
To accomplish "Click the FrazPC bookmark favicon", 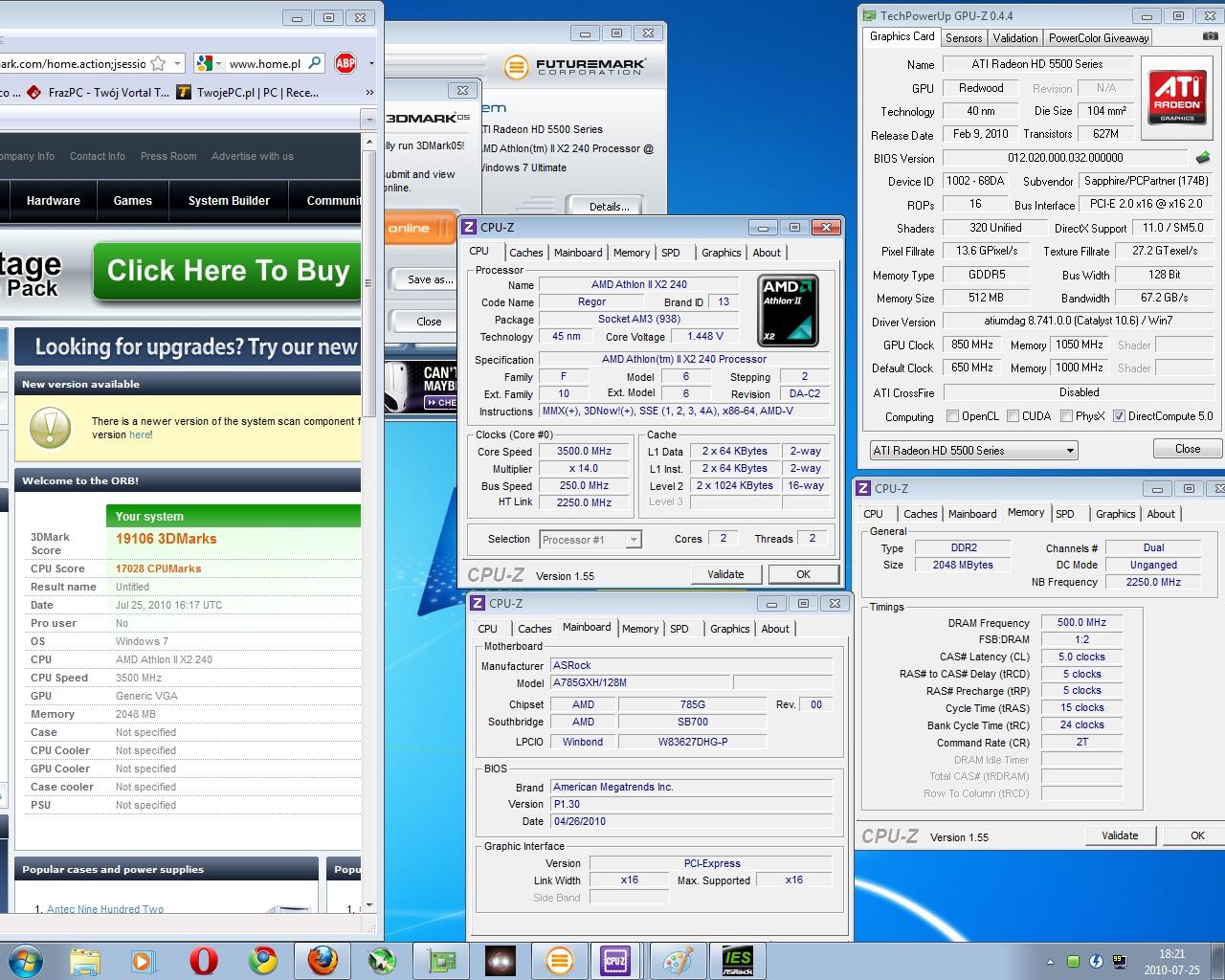I will (x=34, y=92).
